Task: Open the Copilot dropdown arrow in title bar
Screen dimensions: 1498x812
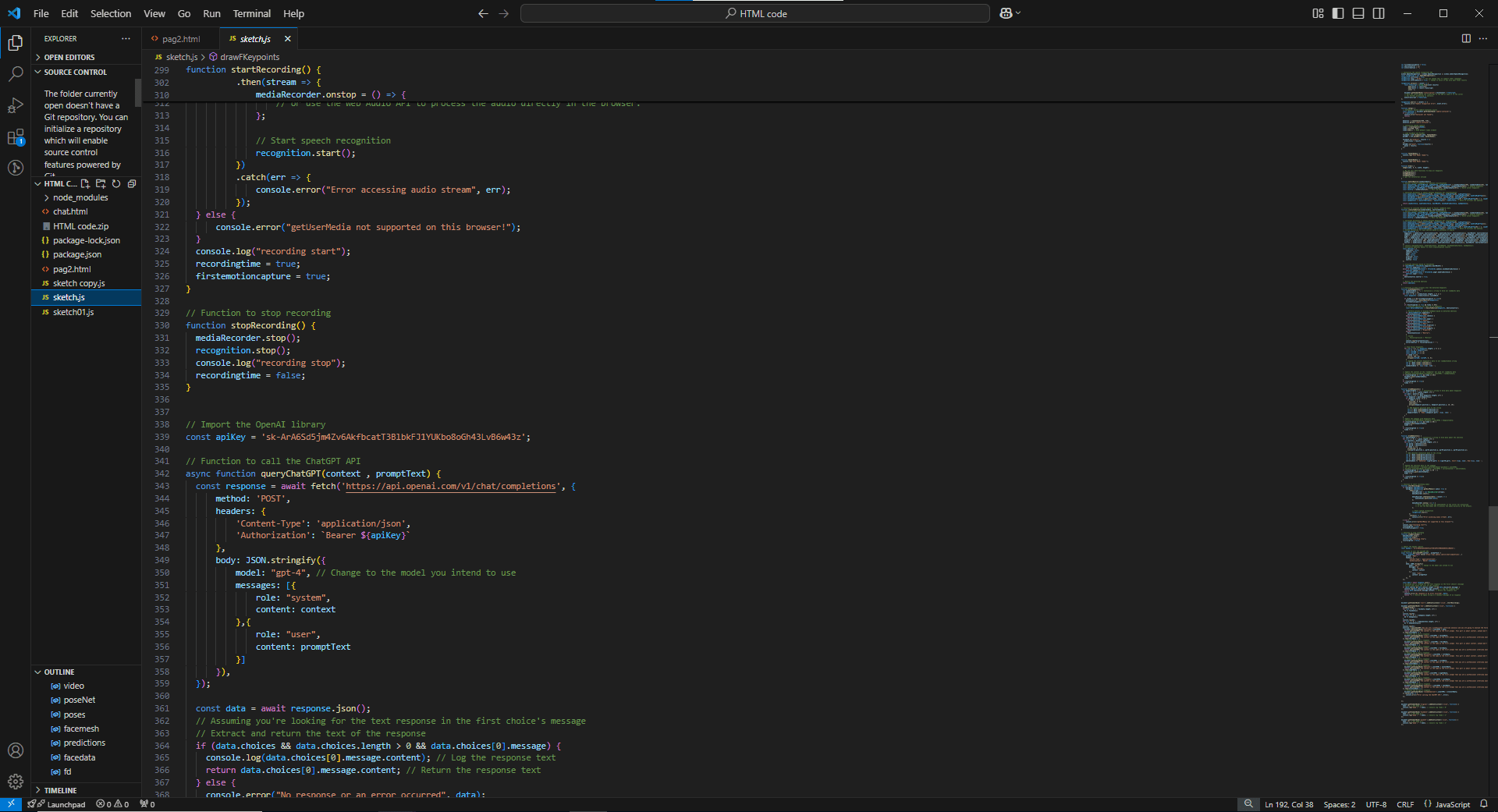Action: [1018, 13]
